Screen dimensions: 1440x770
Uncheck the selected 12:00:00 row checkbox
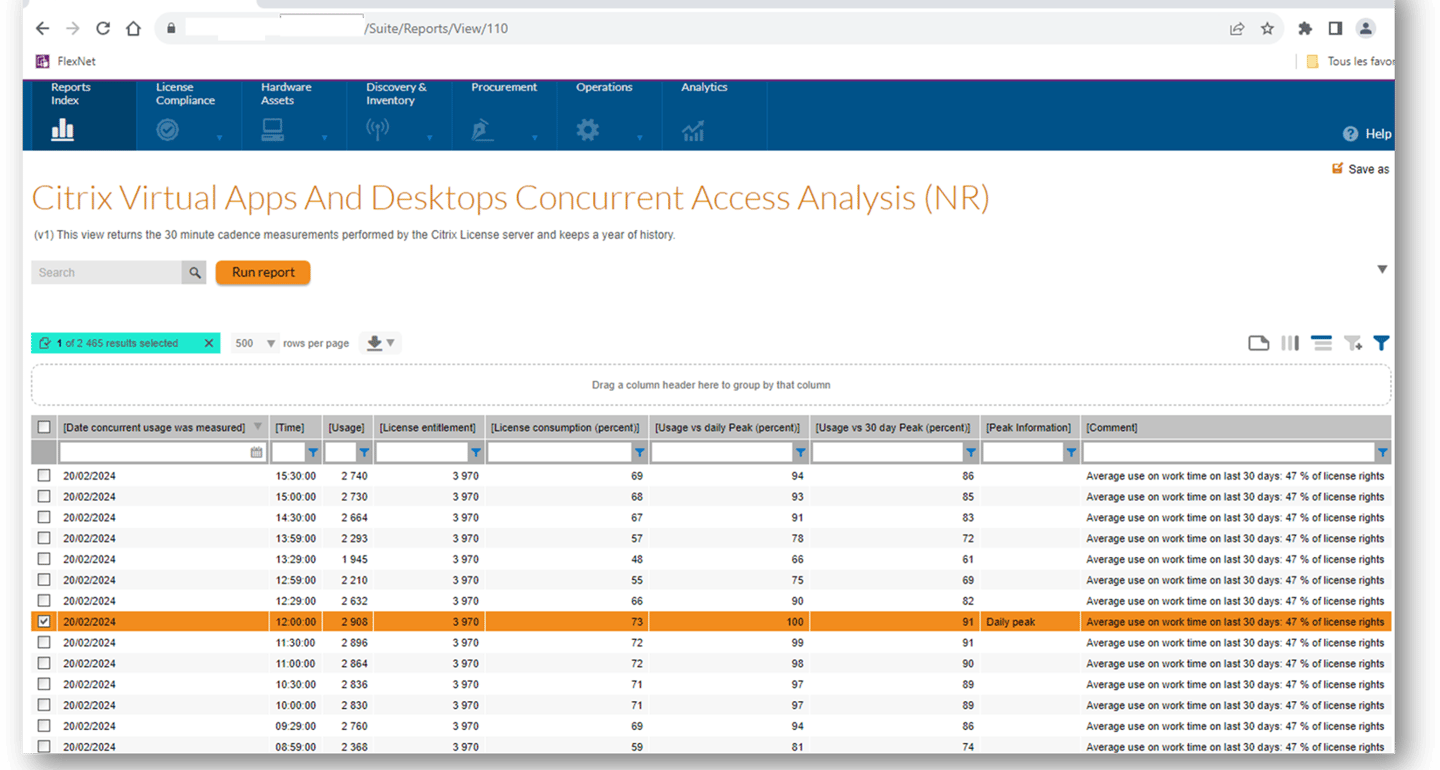44,621
